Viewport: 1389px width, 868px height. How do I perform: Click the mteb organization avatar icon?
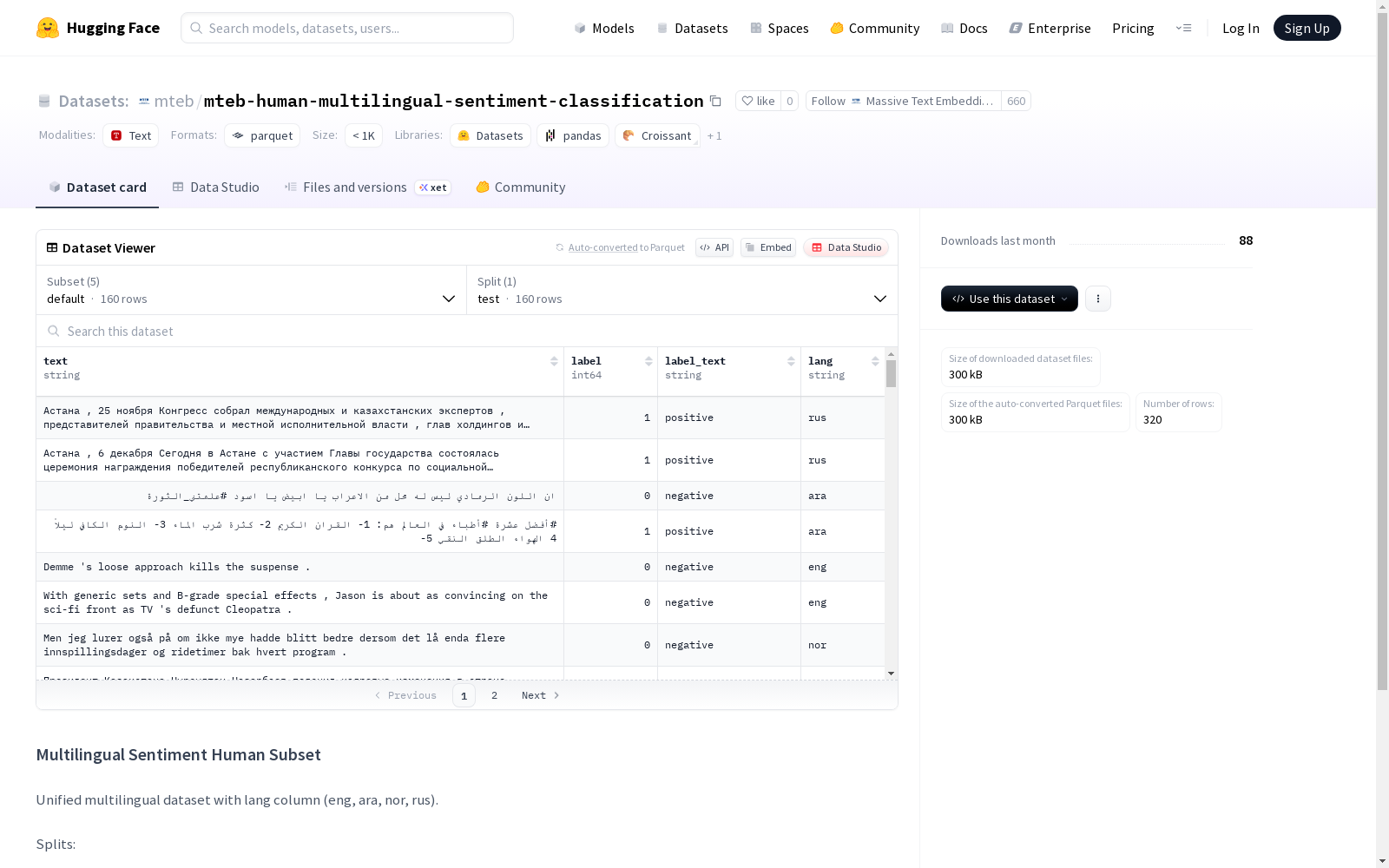[x=144, y=101]
